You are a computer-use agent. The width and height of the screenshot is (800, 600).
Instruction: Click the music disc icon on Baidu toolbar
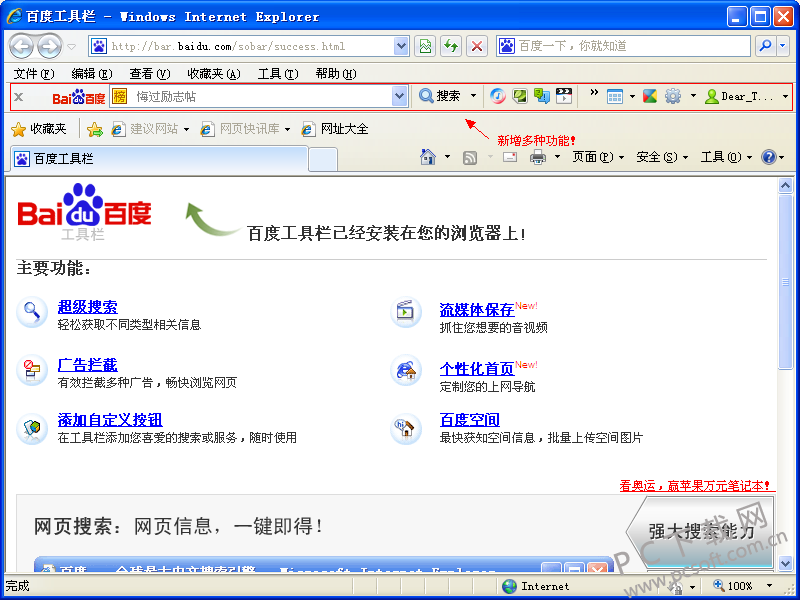[498, 96]
